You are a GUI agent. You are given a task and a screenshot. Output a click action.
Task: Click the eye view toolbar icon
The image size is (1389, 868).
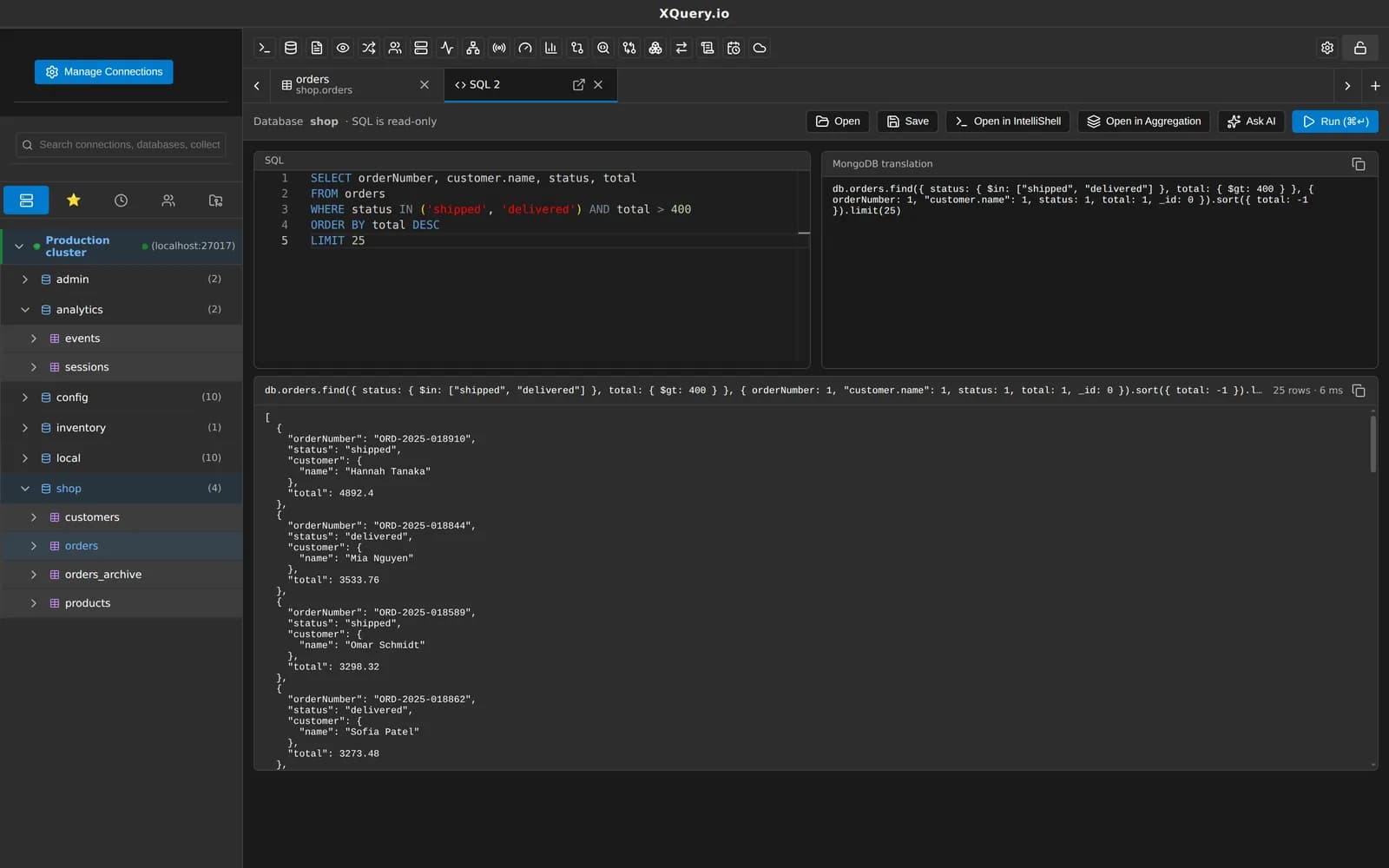(x=343, y=48)
